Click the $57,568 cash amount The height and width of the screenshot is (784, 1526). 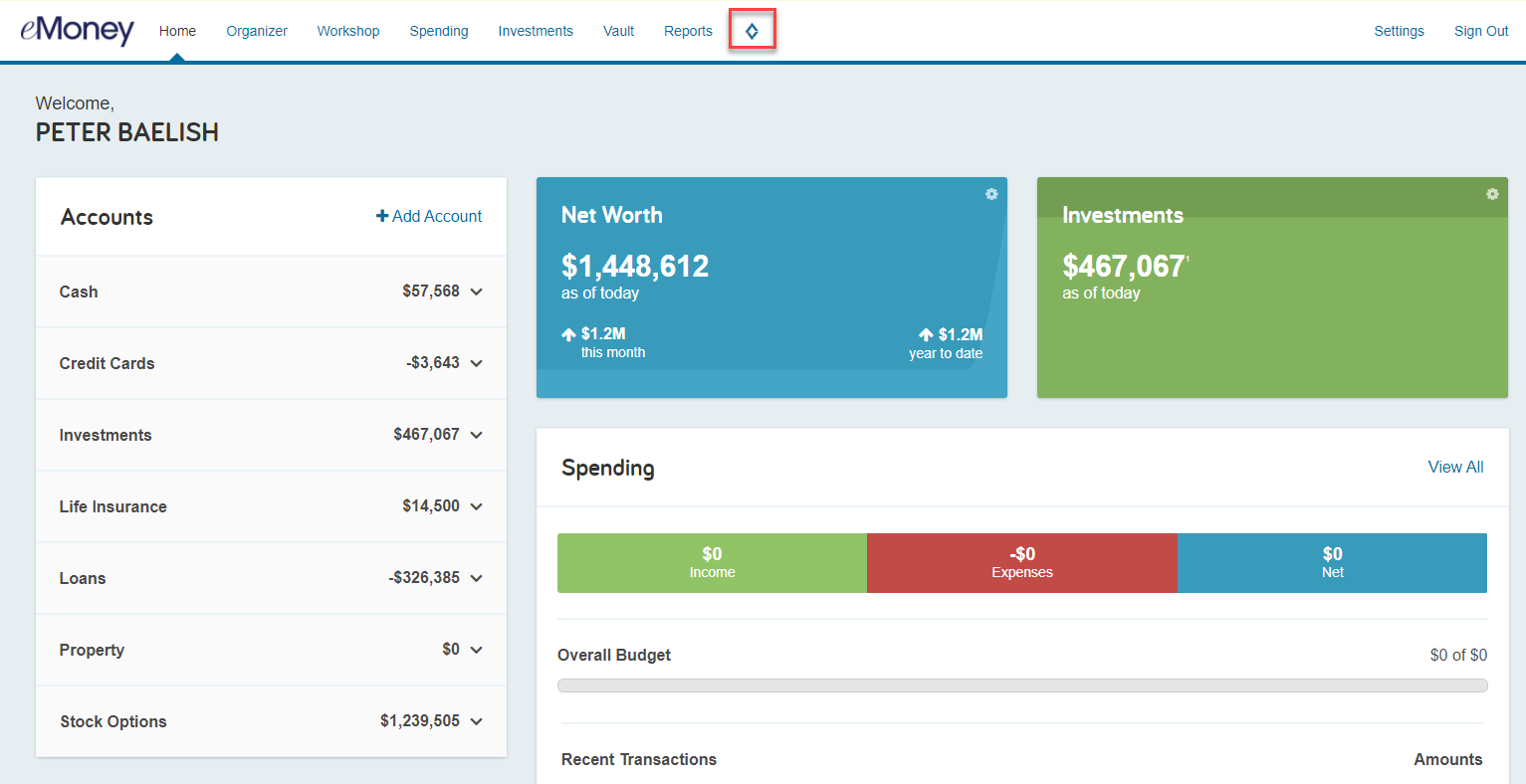tap(431, 291)
